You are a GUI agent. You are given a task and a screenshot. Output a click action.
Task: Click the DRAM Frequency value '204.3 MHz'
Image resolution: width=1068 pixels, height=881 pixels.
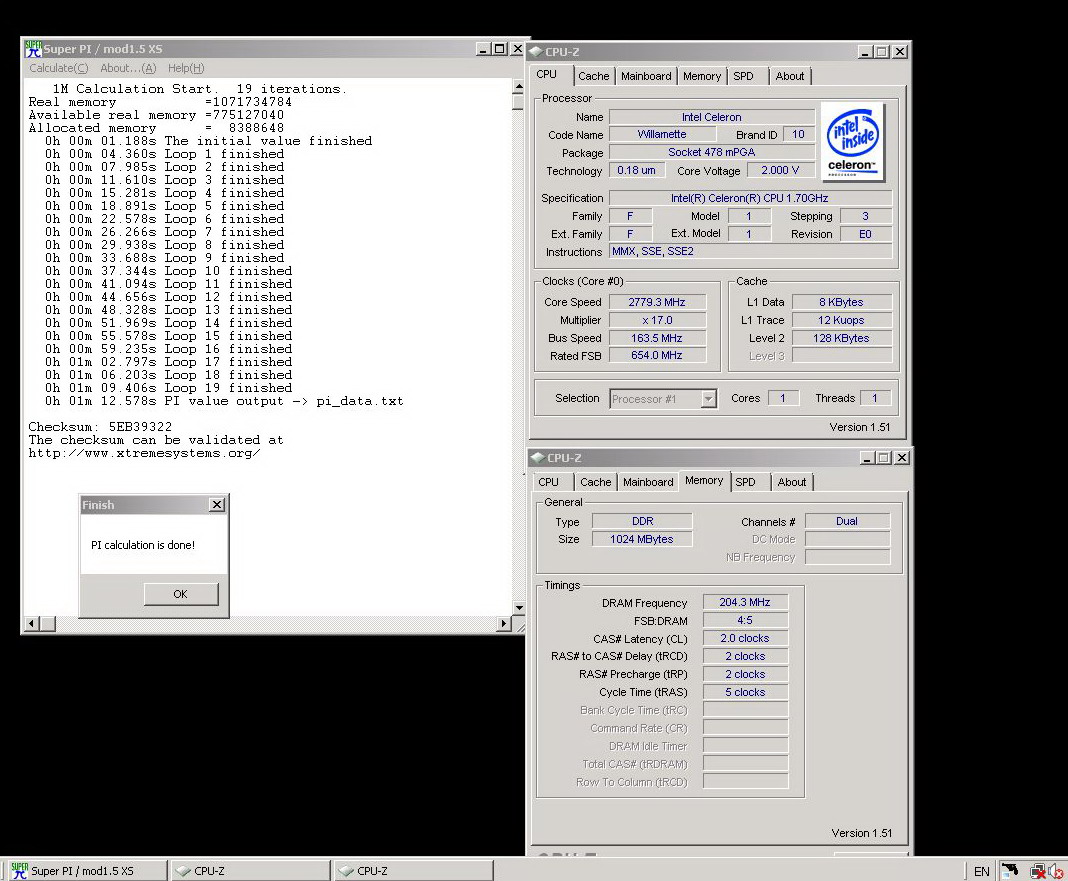click(x=745, y=602)
